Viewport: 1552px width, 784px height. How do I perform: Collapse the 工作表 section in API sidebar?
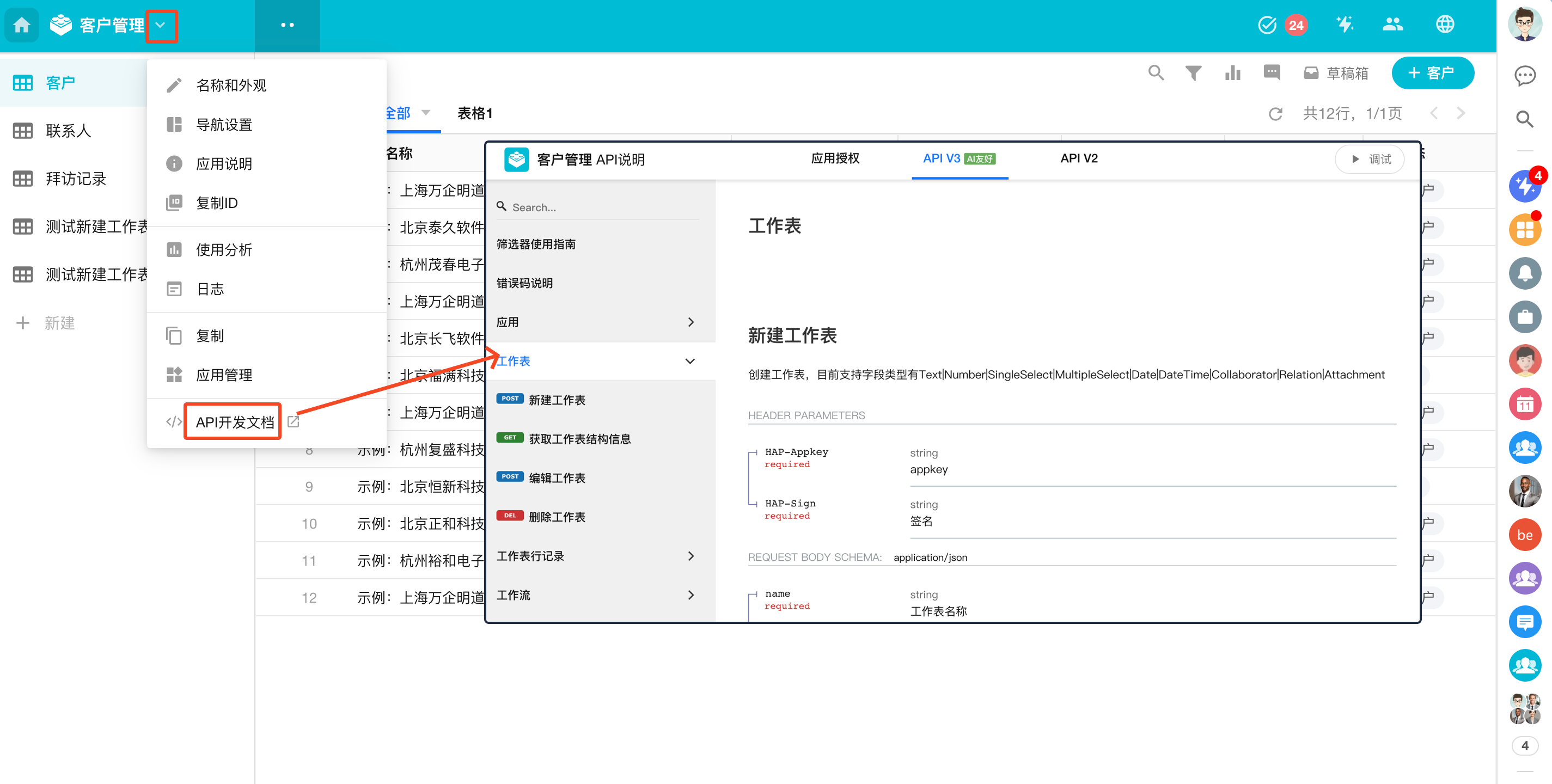(691, 362)
